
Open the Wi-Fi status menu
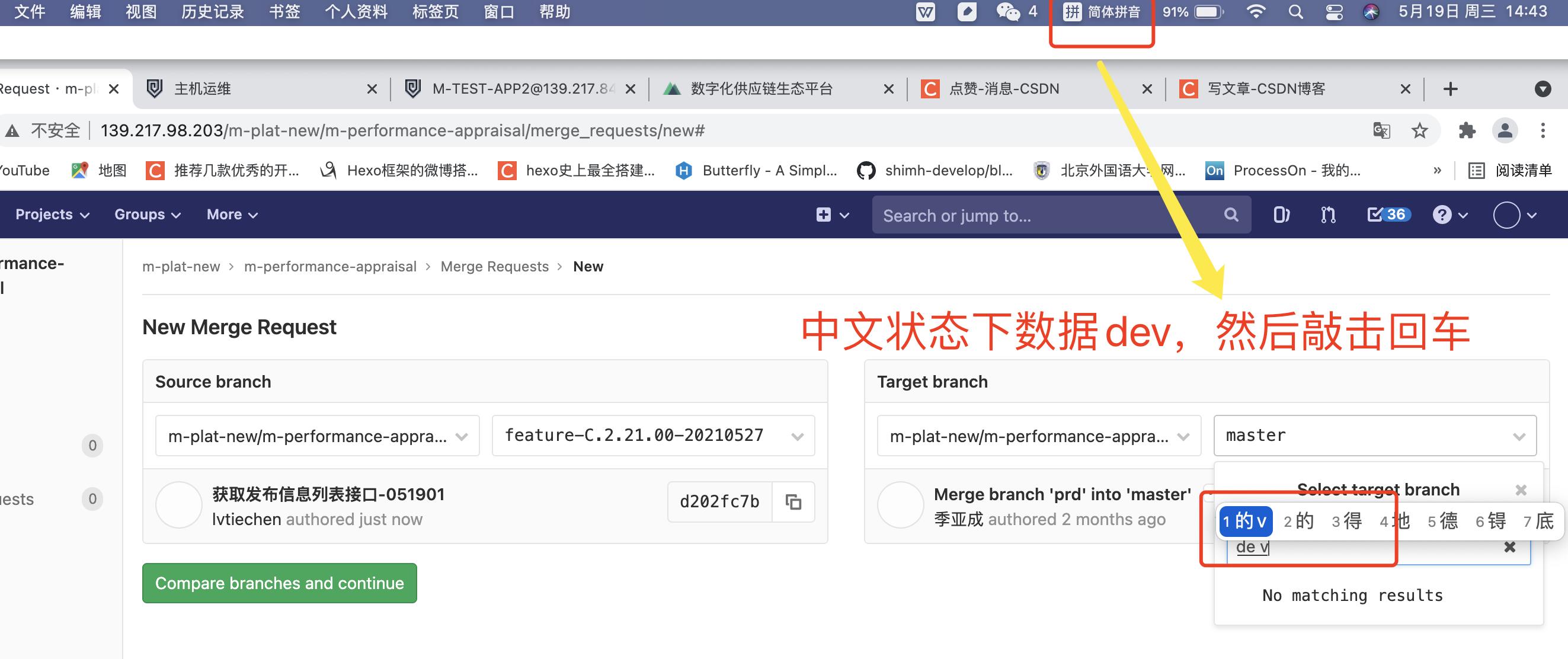1256,12
